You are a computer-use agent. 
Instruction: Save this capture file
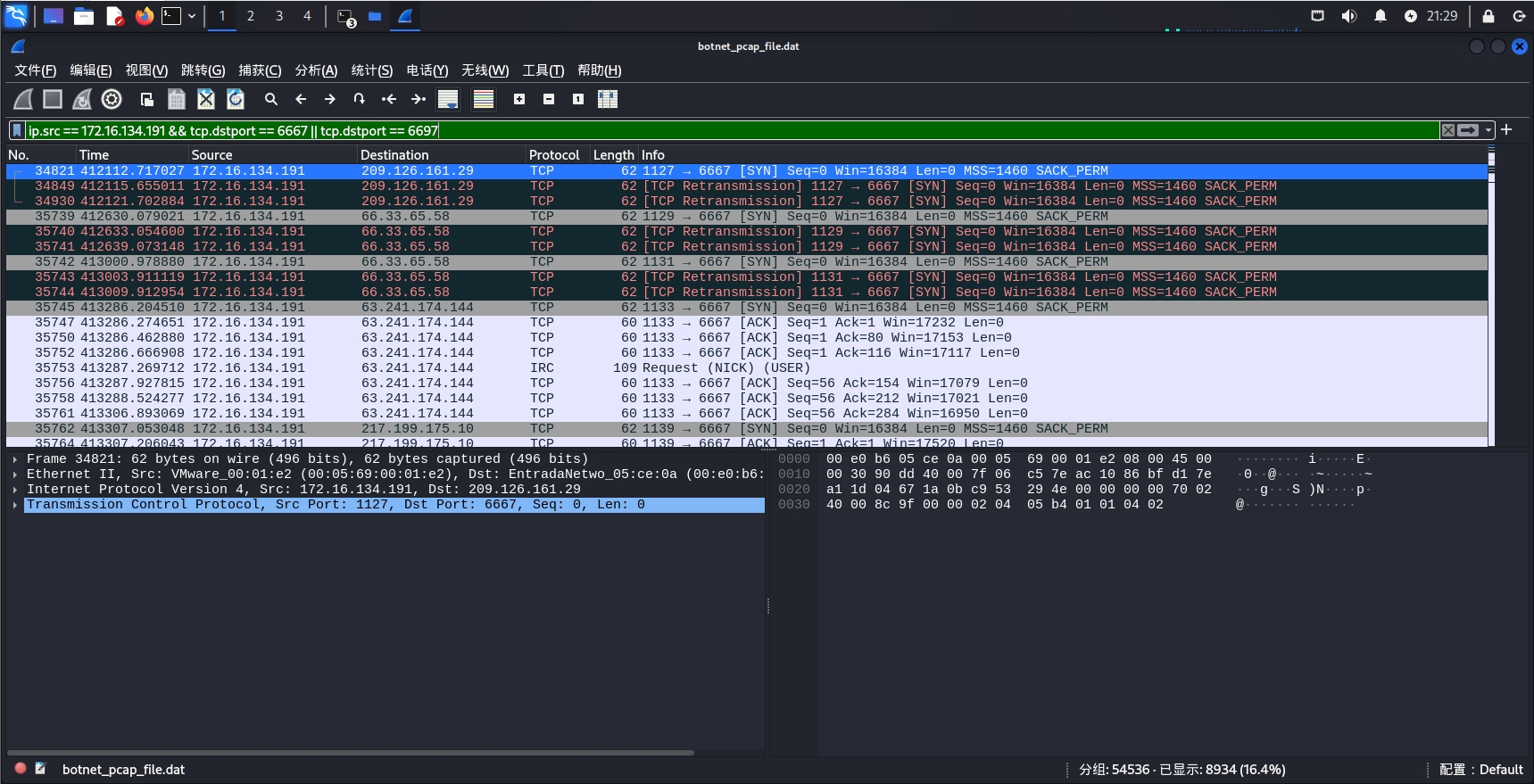[x=177, y=99]
